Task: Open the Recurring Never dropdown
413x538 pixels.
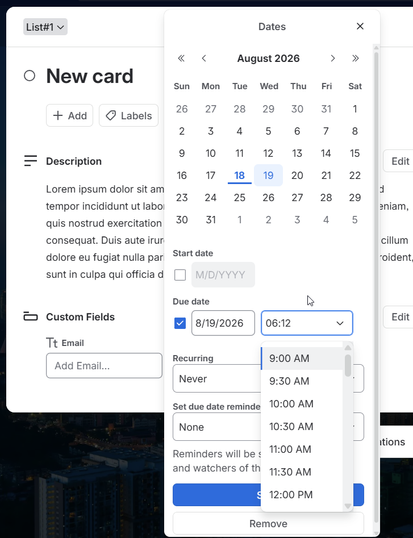Action: pos(217,379)
